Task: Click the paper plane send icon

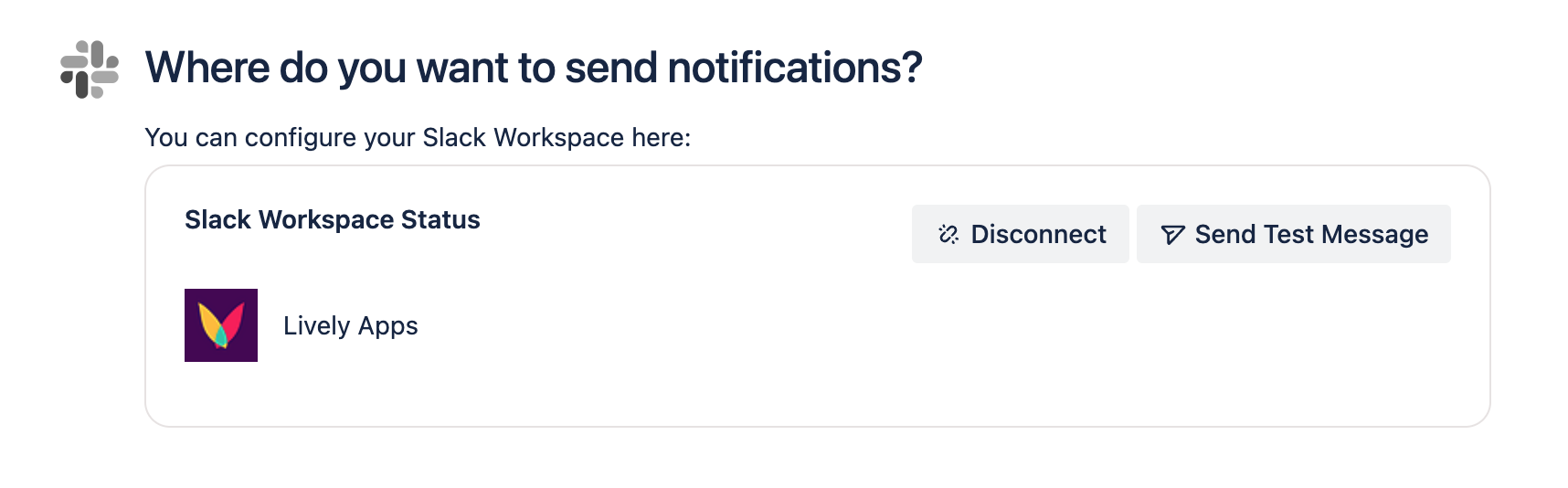Action: coord(1172,235)
